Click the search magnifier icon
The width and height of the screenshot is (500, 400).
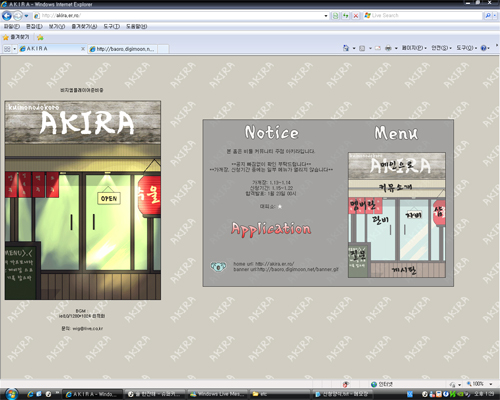(488, 16)
